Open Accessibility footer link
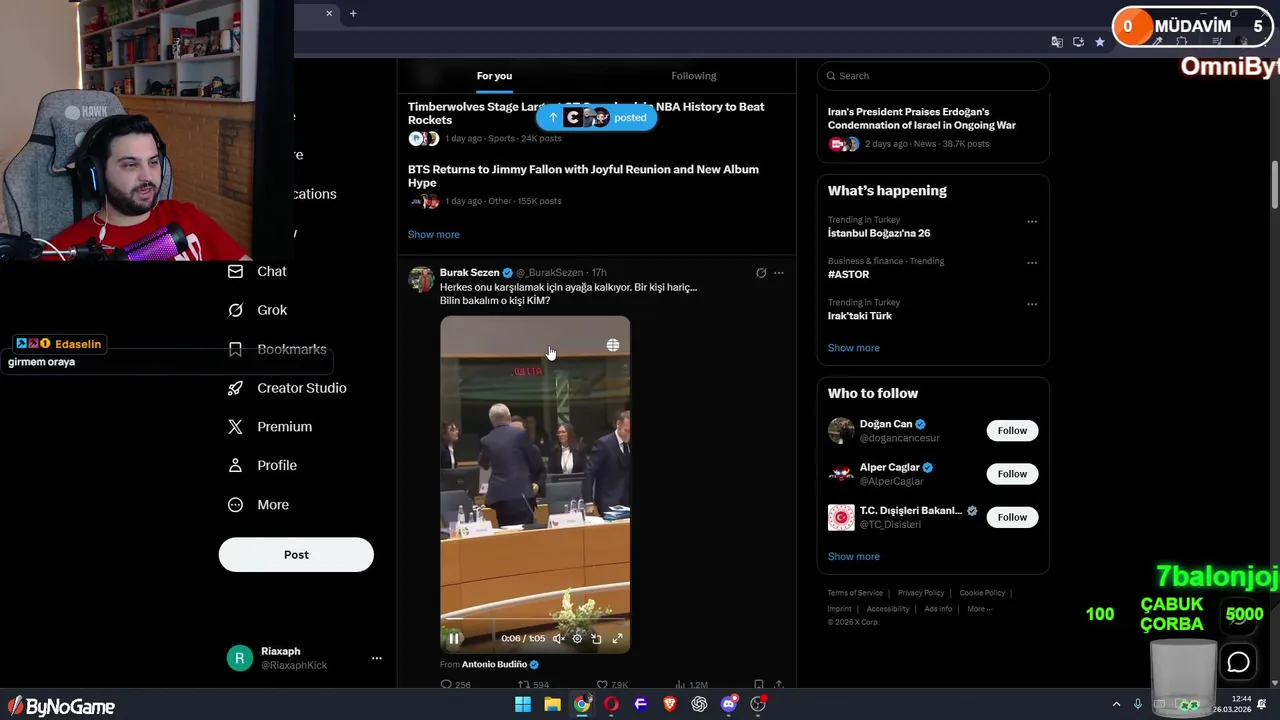 (x=888, y=609)
